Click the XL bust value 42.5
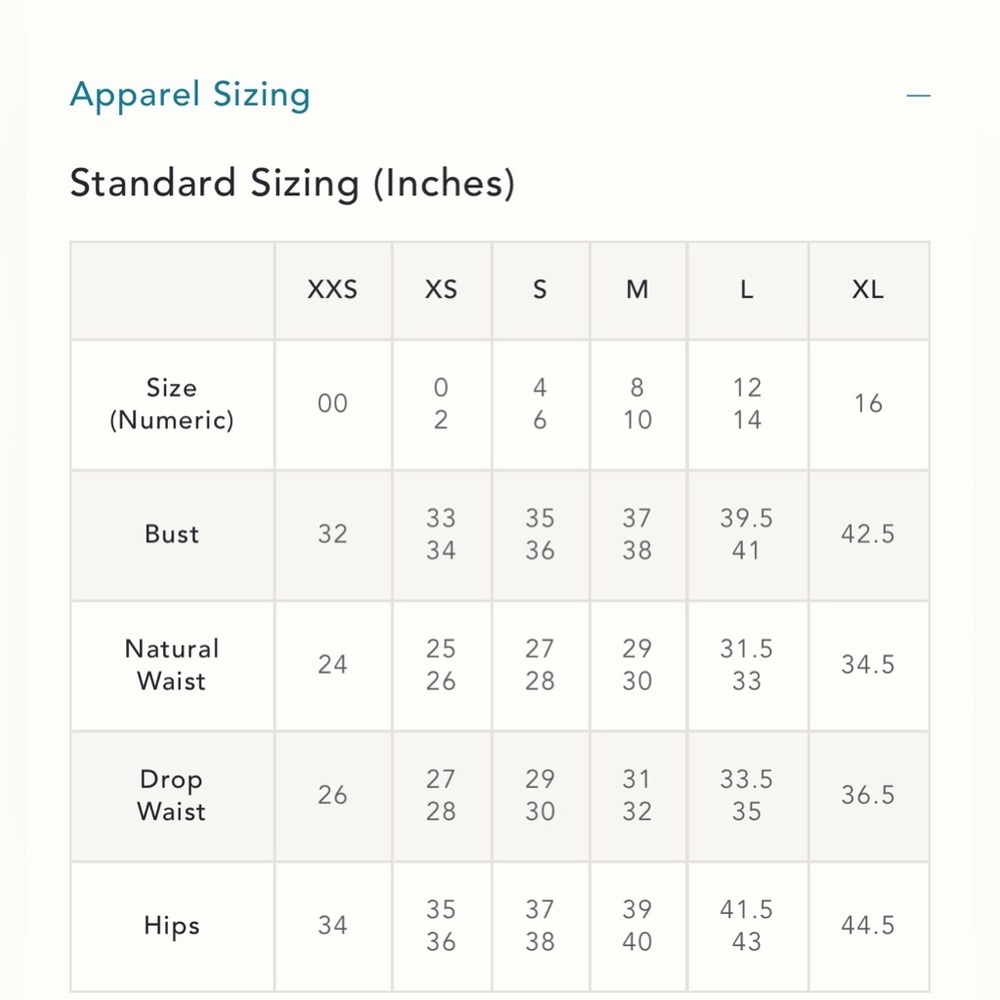1000x1000 pixels. pos(868,534)
